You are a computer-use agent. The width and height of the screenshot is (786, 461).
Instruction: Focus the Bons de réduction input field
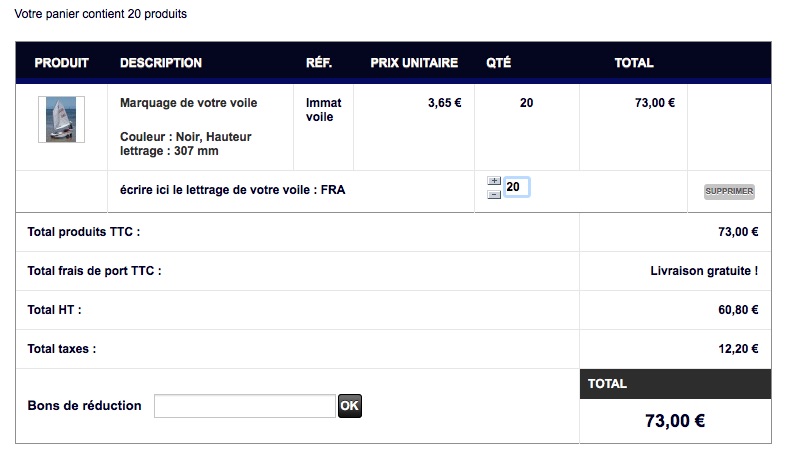pos(245,406)
